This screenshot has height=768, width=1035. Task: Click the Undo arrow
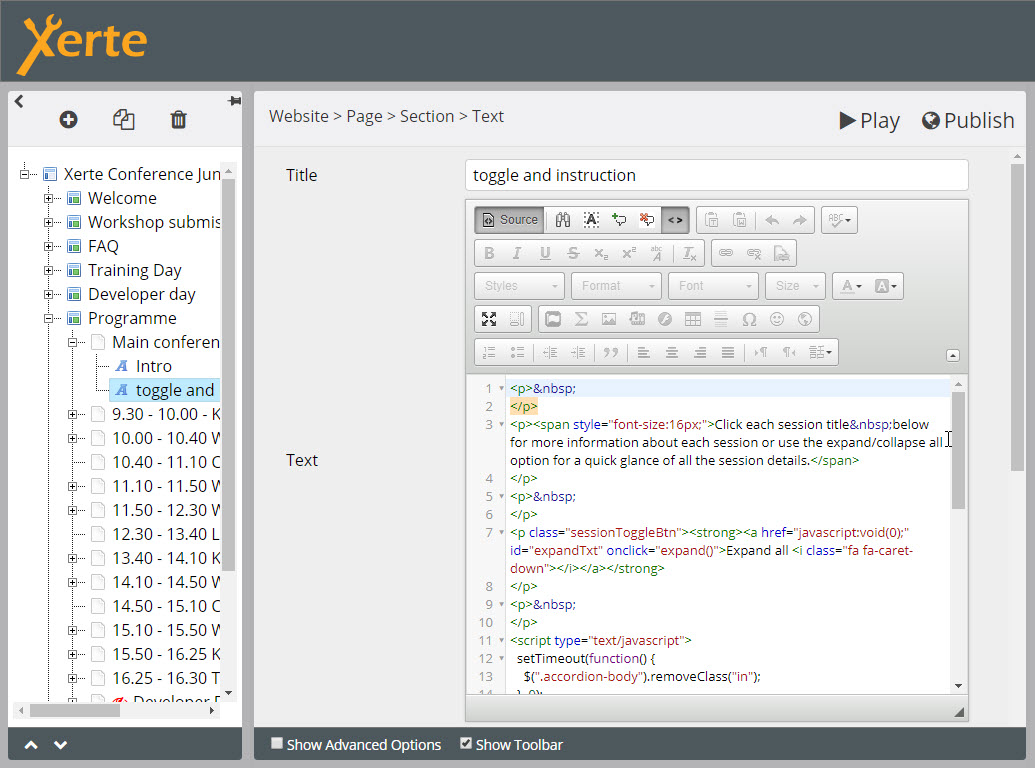(x=772, y=220)
